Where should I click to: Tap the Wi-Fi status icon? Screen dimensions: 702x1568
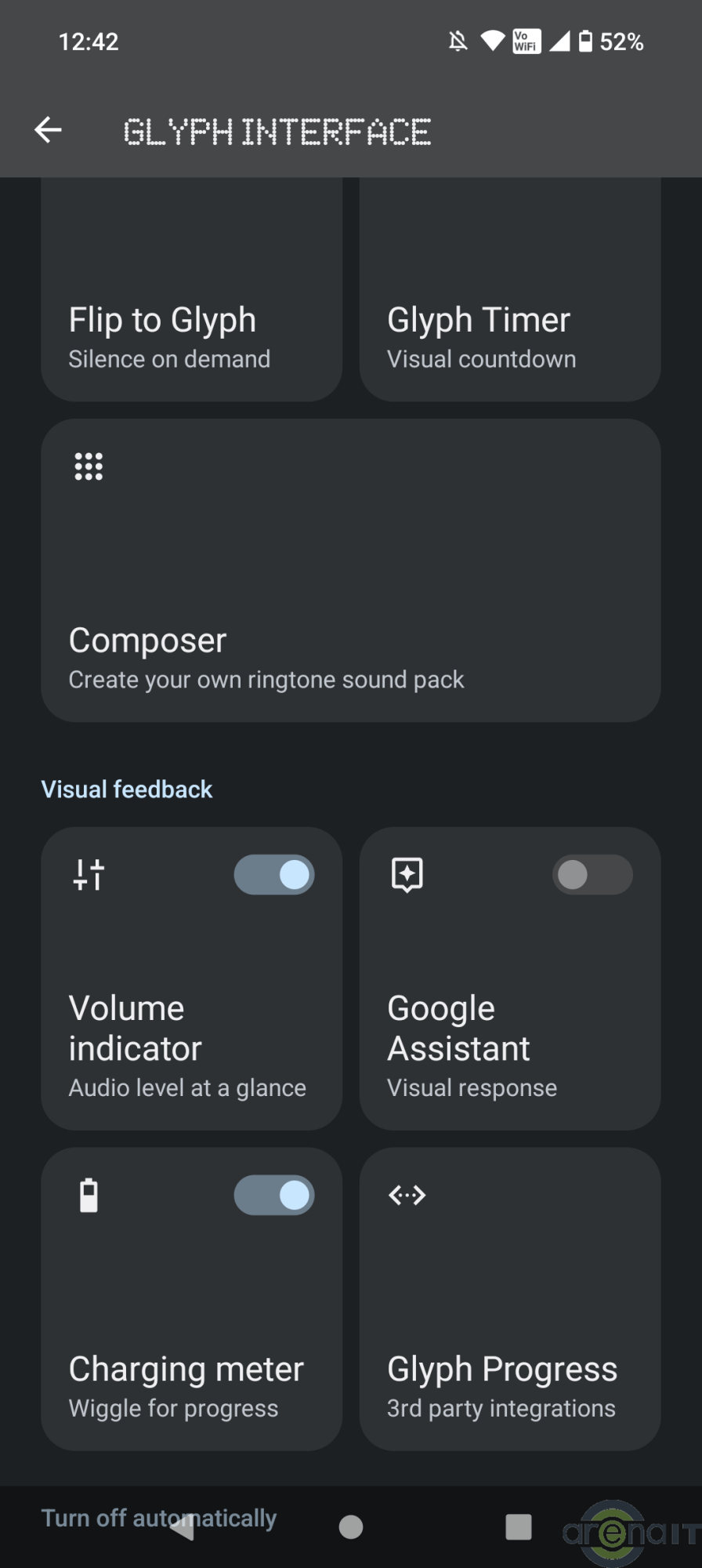click(492, 41)
